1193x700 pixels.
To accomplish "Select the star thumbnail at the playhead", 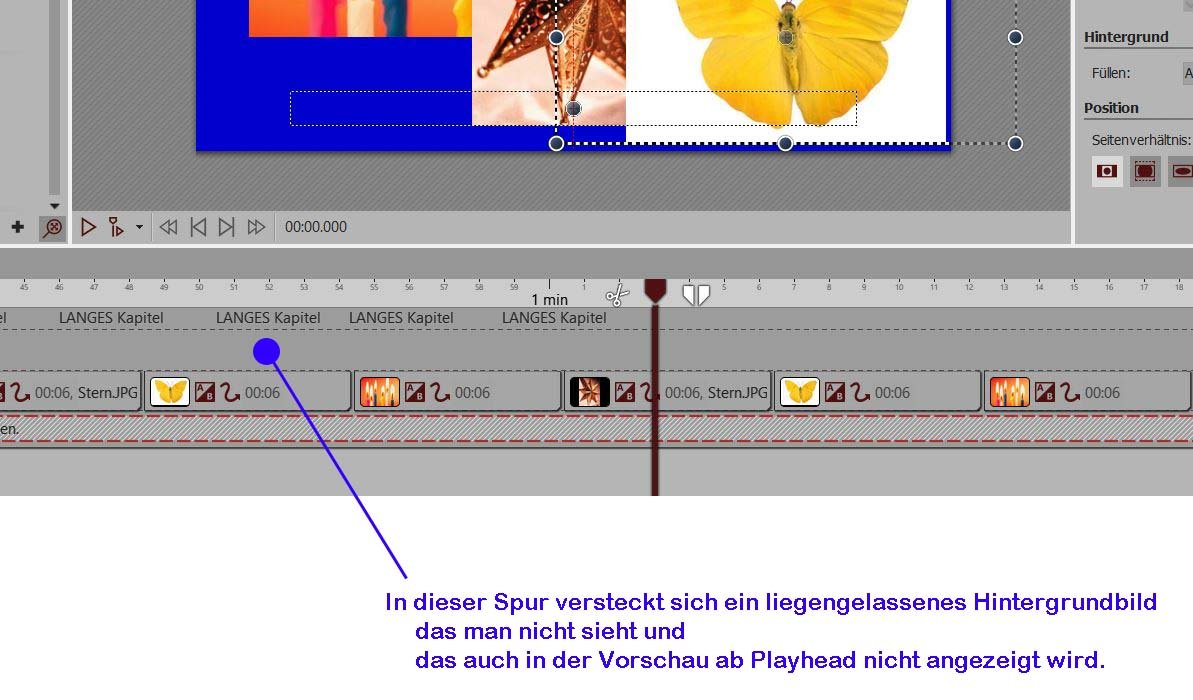I will coord(590,392).
